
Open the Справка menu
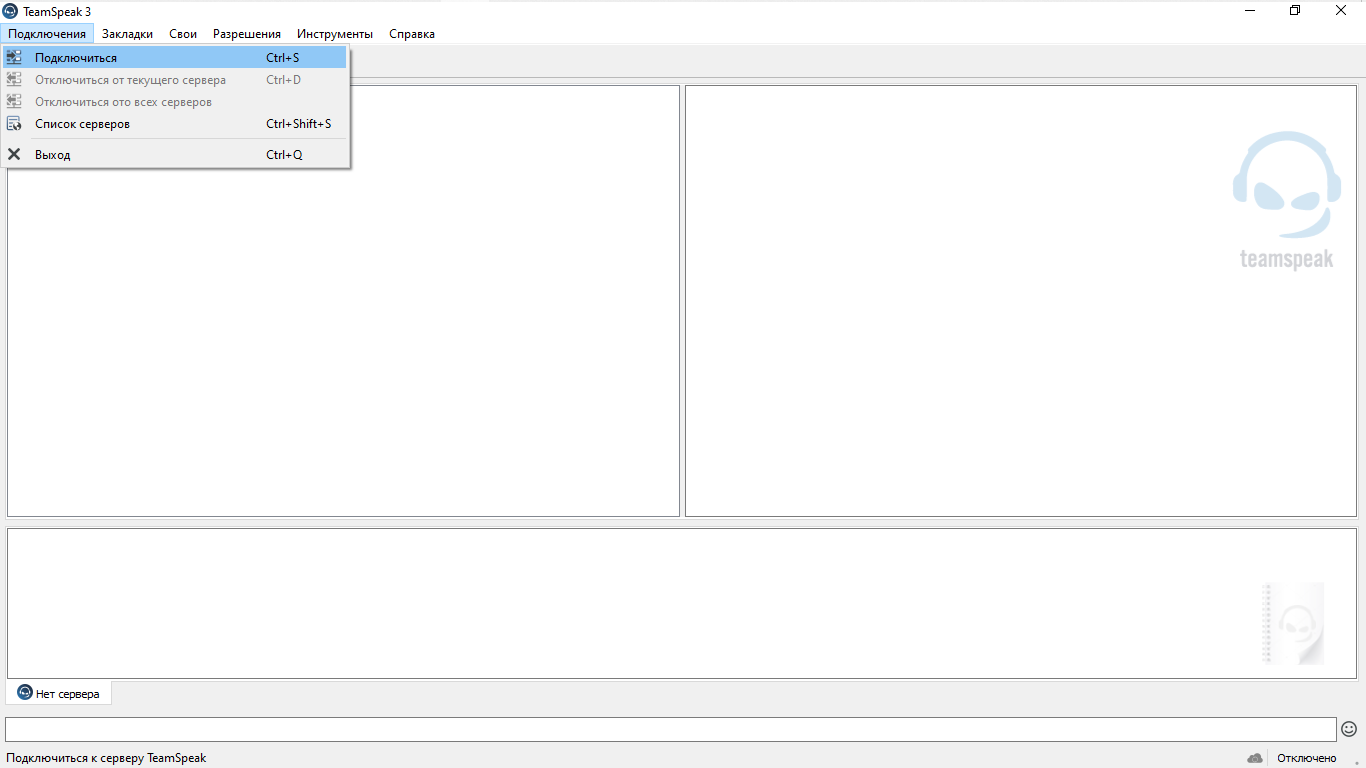click(412, 34)
